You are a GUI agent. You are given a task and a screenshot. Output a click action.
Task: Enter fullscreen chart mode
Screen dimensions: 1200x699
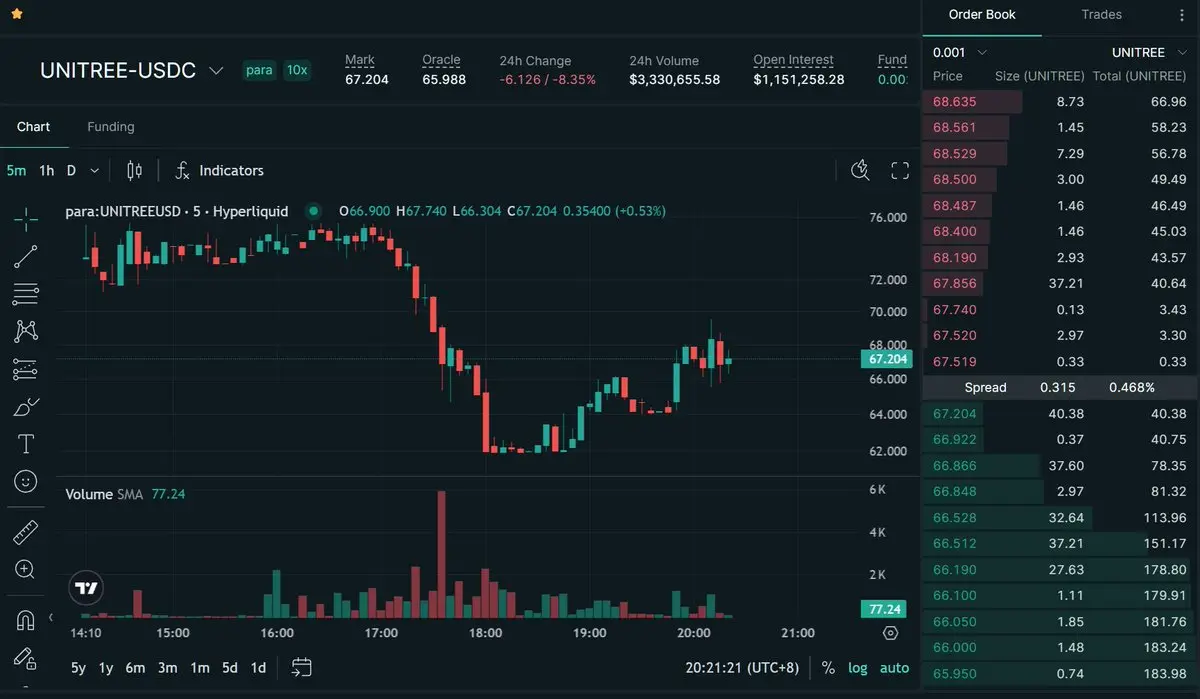900,170
